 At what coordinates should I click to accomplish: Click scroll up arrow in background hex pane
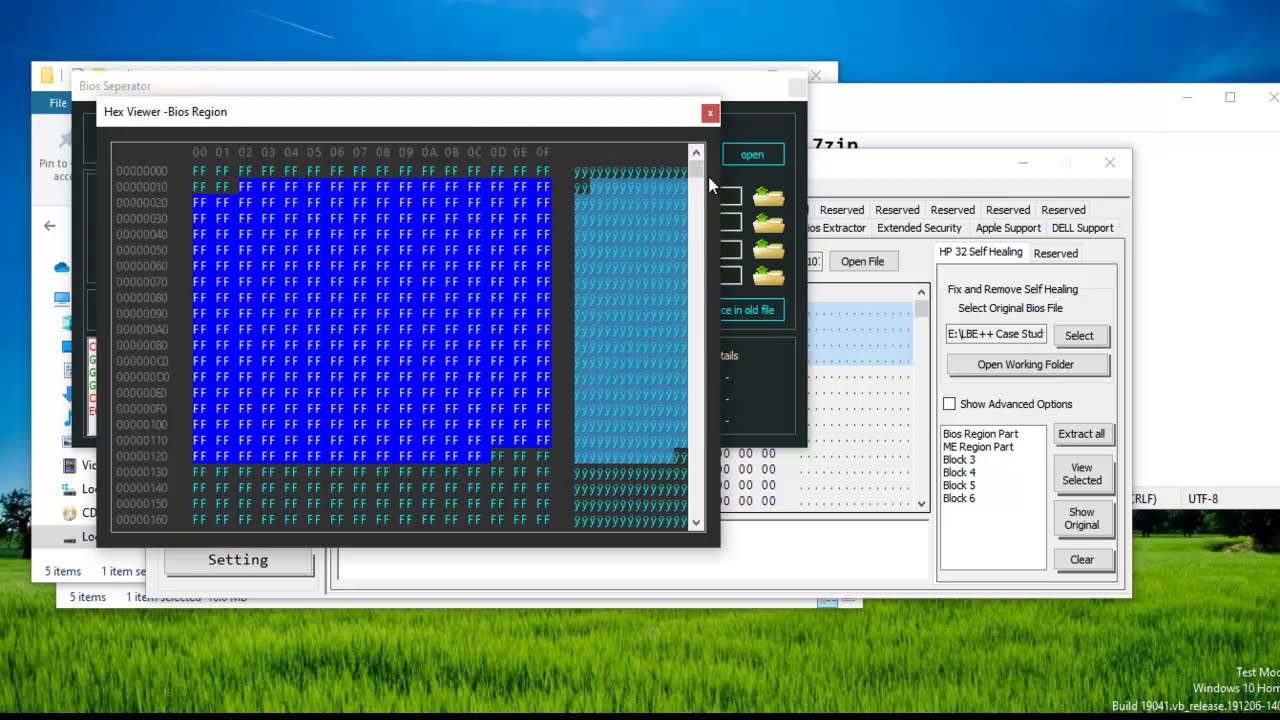(x=922, y=293)
